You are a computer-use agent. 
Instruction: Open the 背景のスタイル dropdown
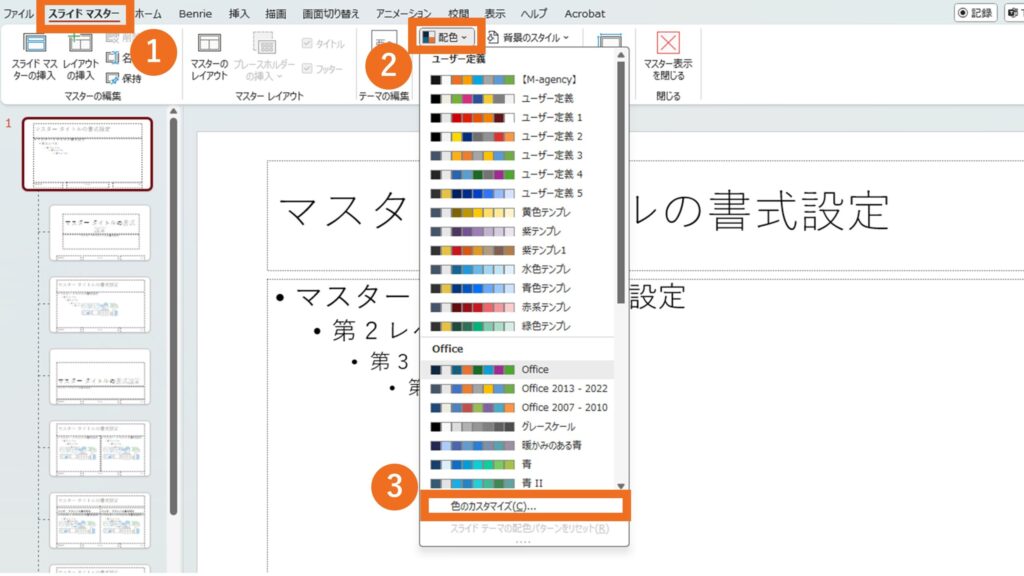click(x=528, y=37)
